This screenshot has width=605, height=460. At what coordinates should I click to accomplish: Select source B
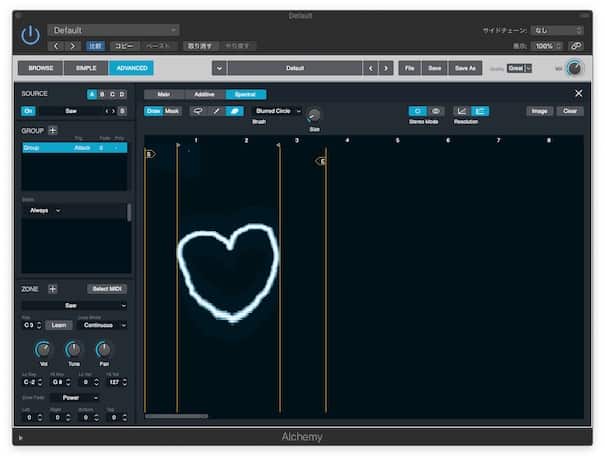coord(102,93)
